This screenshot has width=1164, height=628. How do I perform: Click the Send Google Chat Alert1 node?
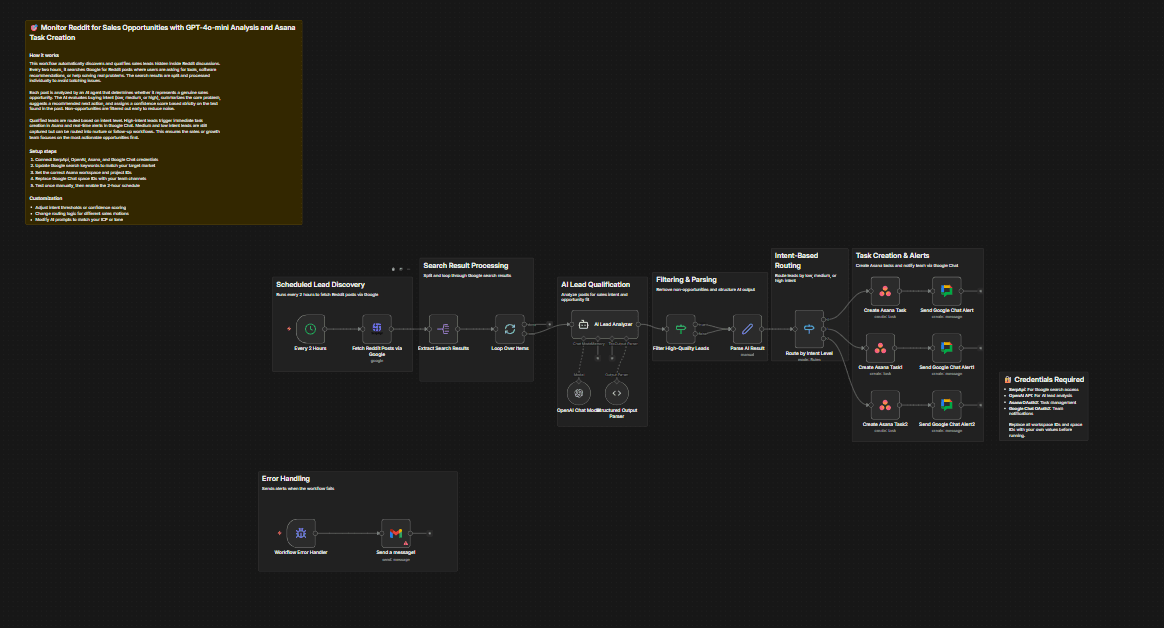click(946, 348)
